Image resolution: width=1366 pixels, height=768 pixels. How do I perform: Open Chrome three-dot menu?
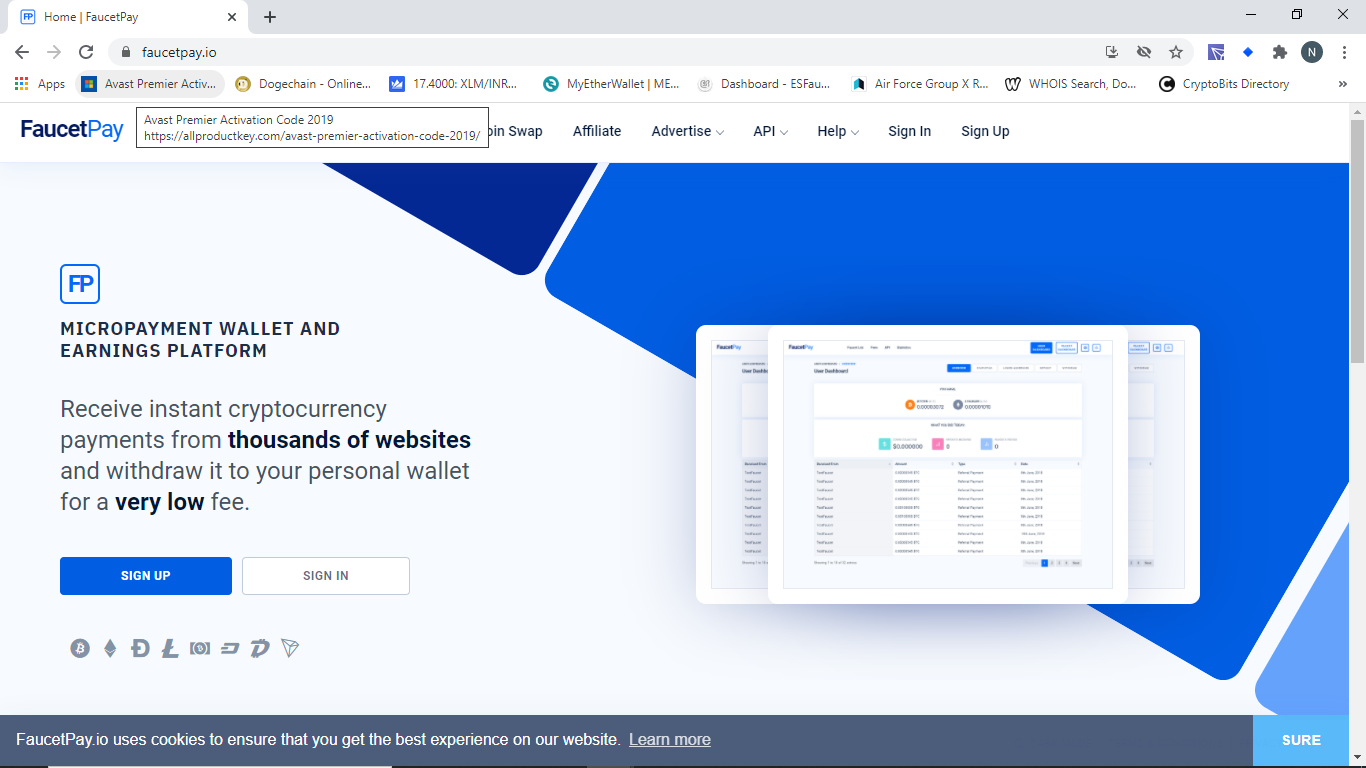point(1345,52)
